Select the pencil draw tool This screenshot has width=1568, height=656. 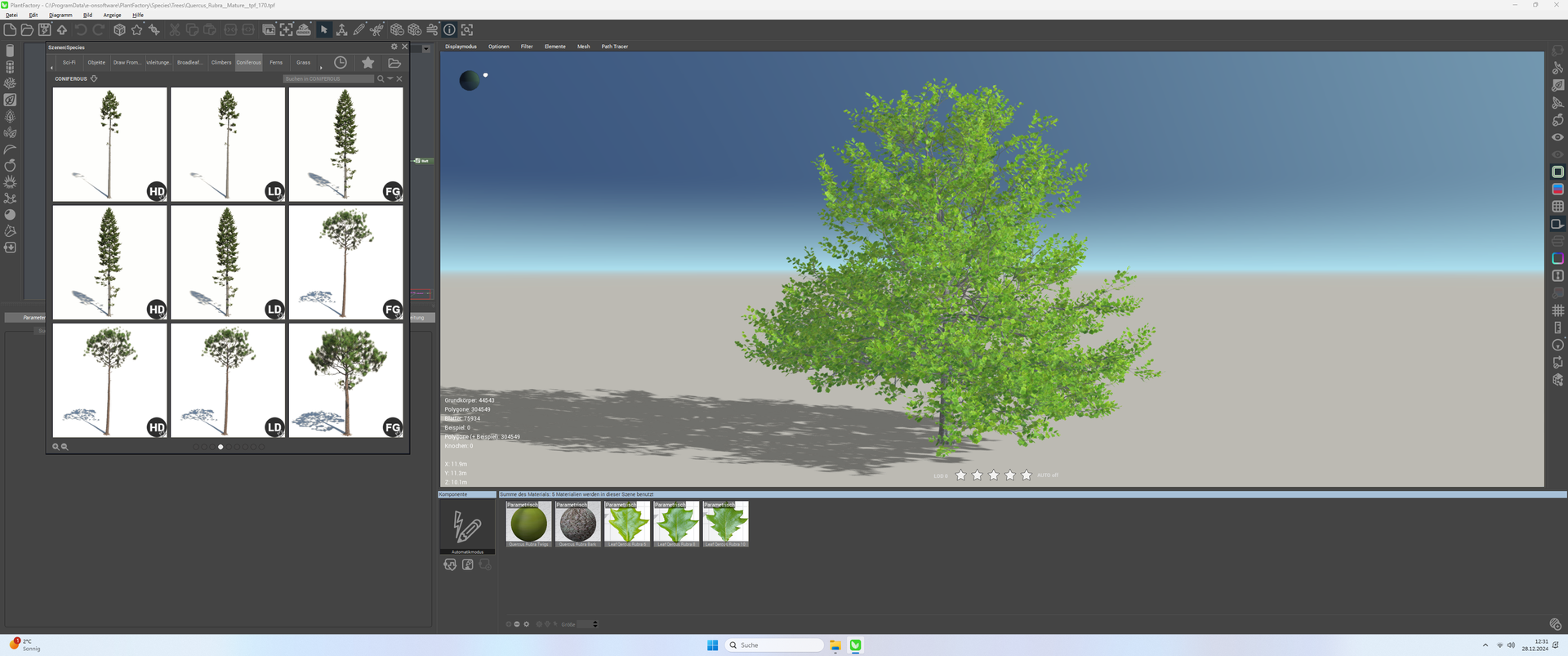coord(359,29)
